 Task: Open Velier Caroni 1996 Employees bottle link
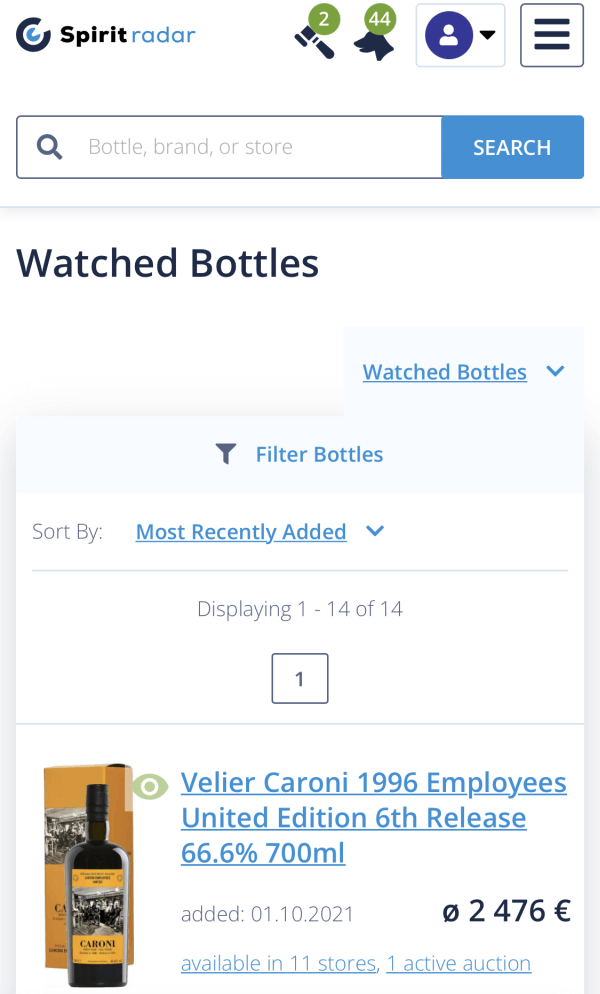pyautogui.click(x=373, y=817)
